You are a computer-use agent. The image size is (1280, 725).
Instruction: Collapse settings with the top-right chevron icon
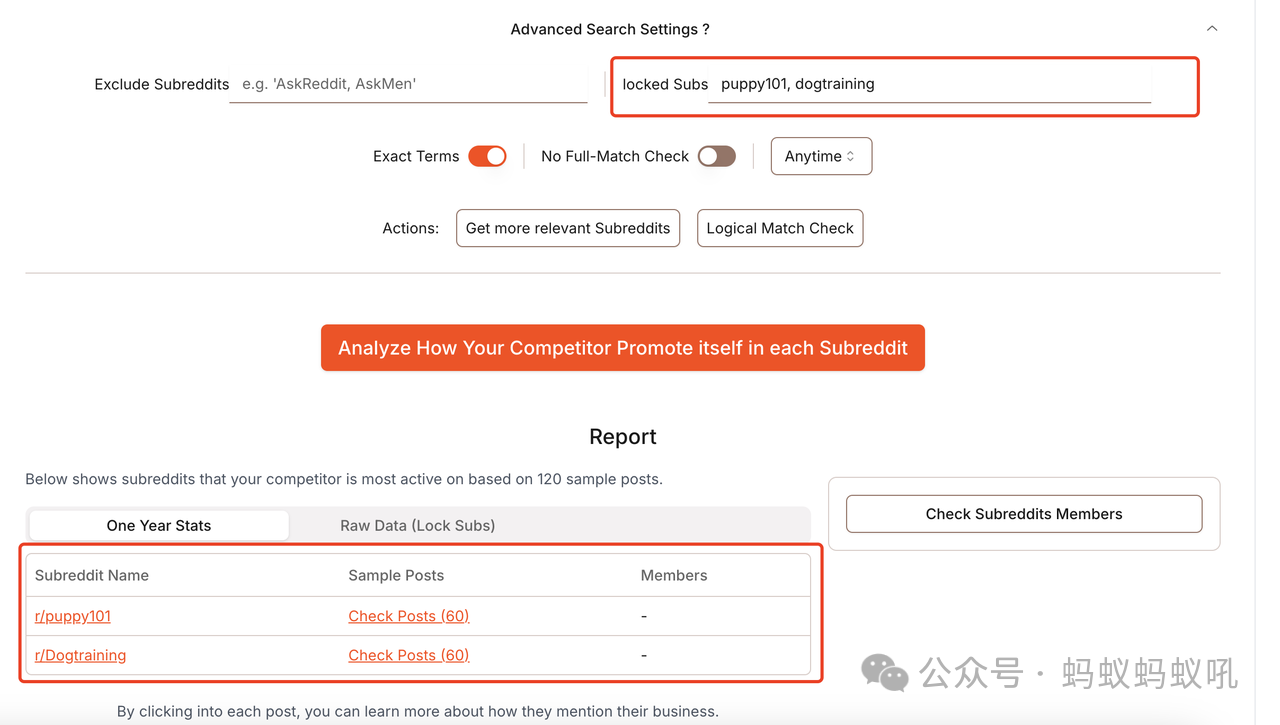1212,29
